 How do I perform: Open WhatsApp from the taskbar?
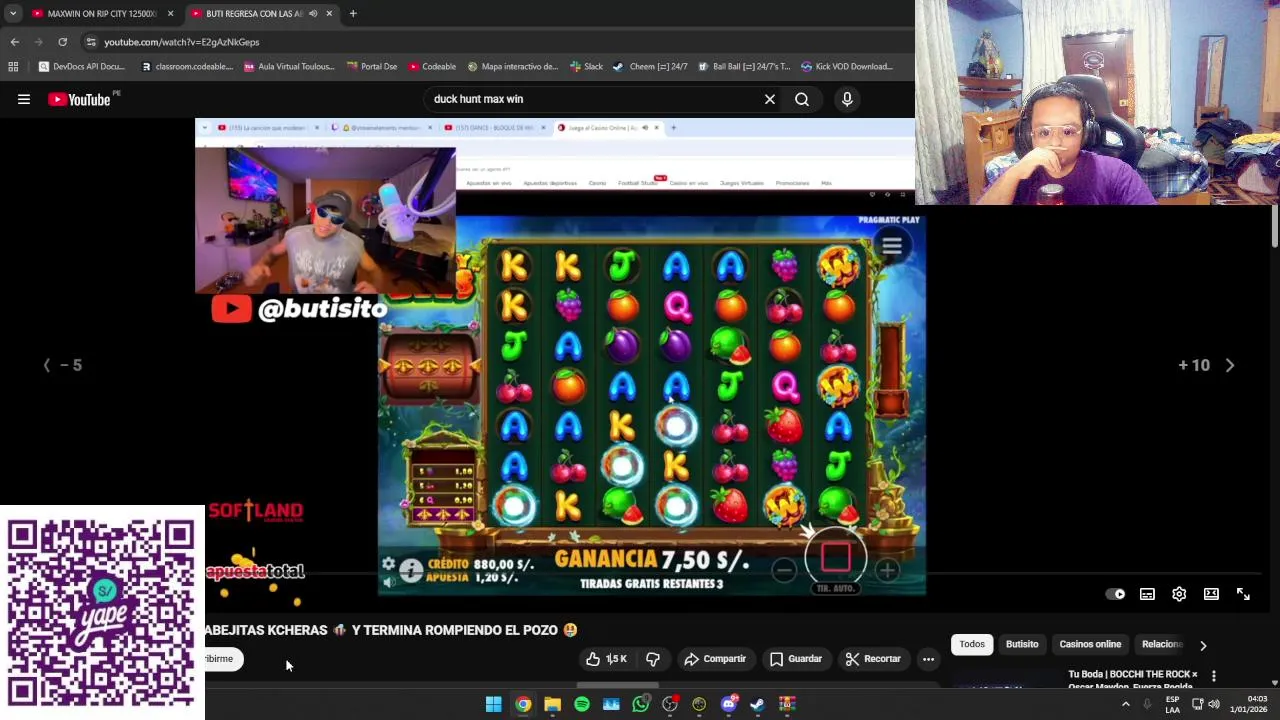[640, 705]
